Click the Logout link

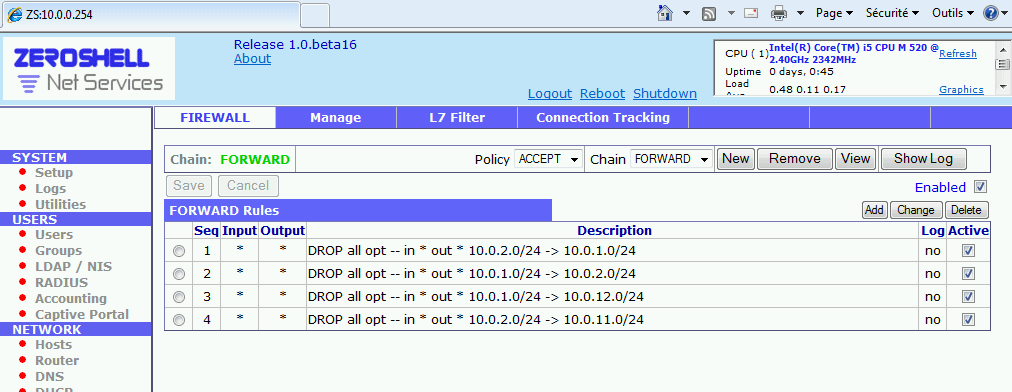550,94
